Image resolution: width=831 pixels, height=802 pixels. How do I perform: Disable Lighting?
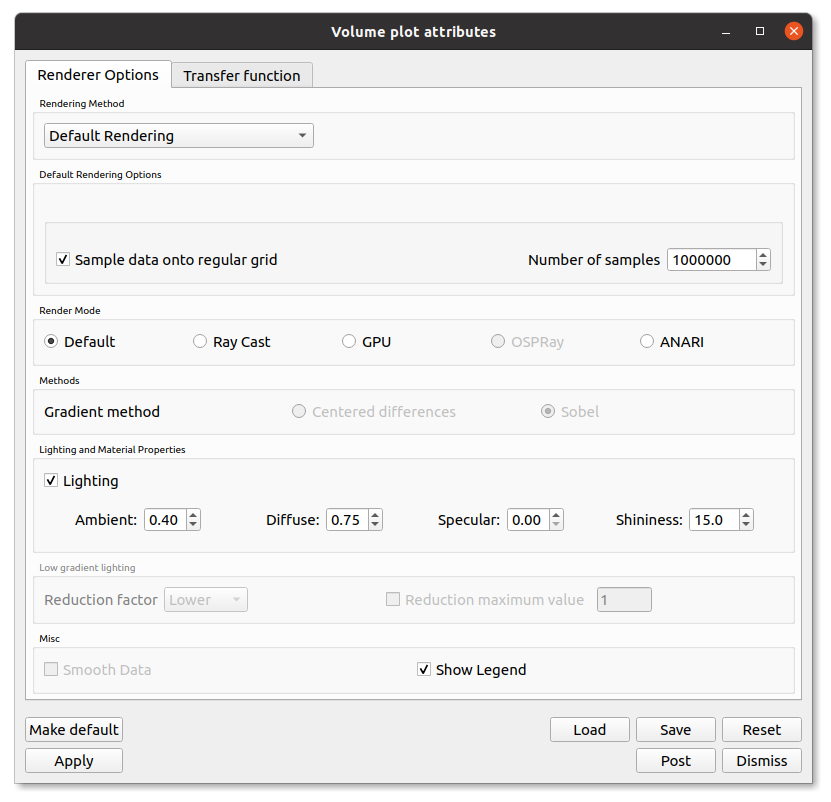coord(50,480)
